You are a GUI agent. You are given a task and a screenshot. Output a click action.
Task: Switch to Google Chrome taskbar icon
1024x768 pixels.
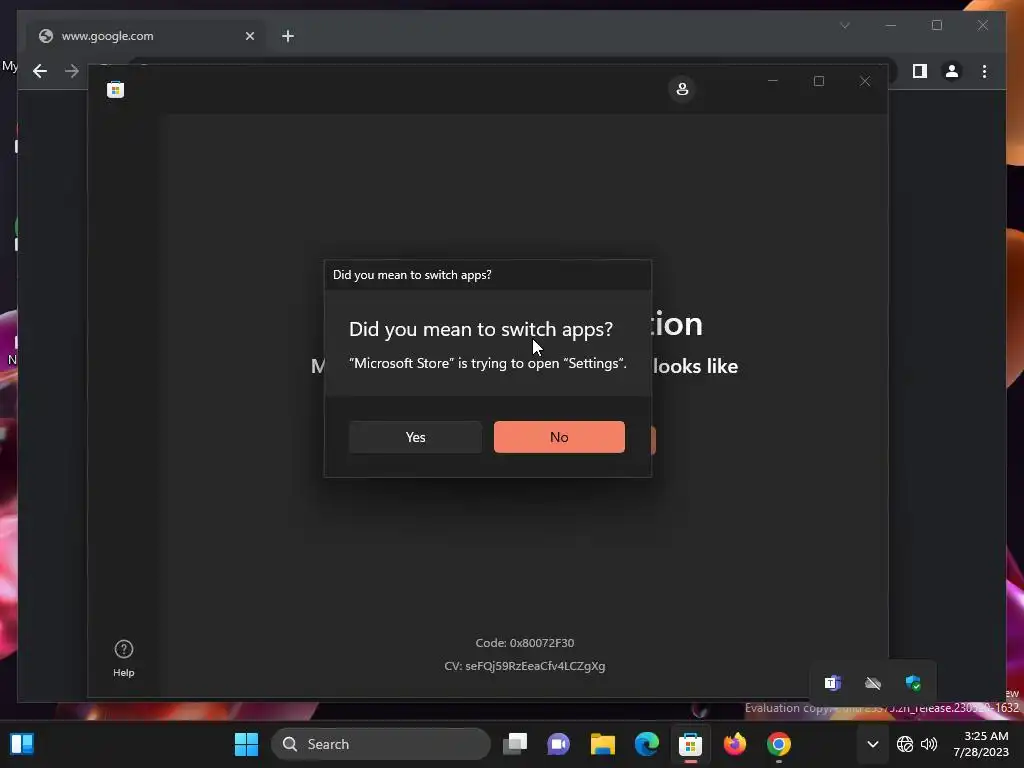tap(778, 744)
